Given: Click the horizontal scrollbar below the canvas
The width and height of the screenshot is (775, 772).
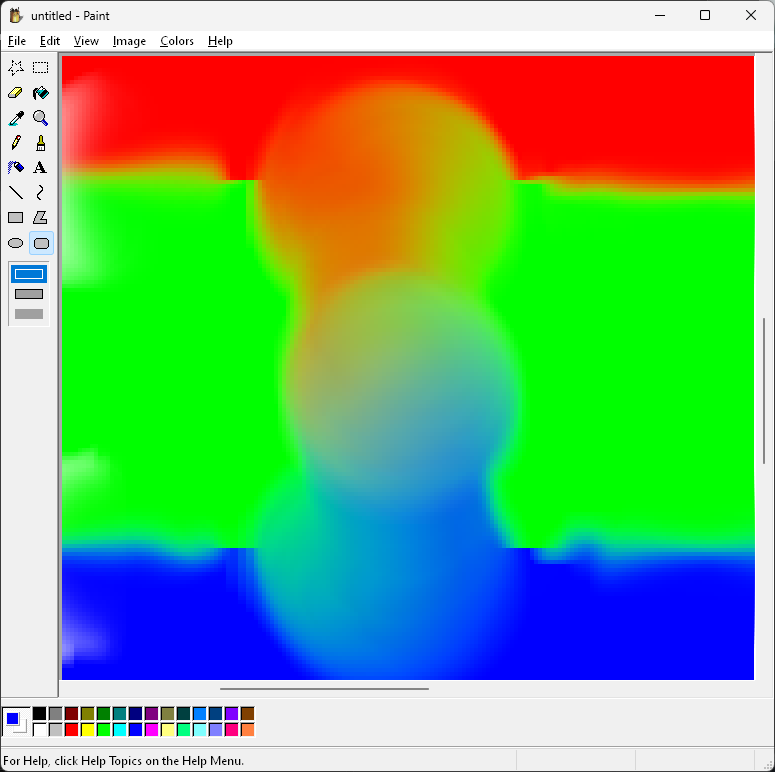Looking at the screenshot, I should click(324, 688).
